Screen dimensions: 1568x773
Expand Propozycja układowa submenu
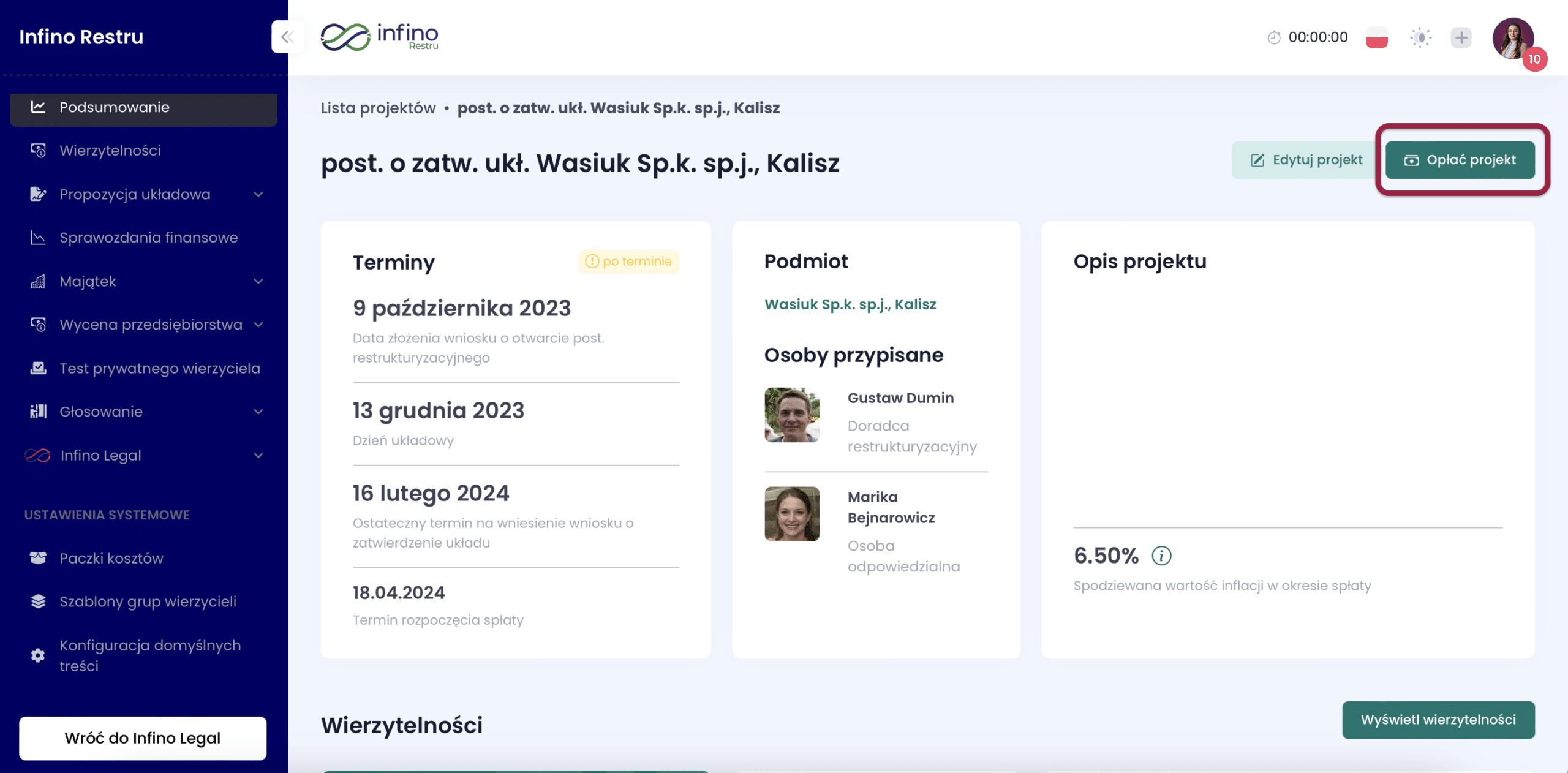258,194
